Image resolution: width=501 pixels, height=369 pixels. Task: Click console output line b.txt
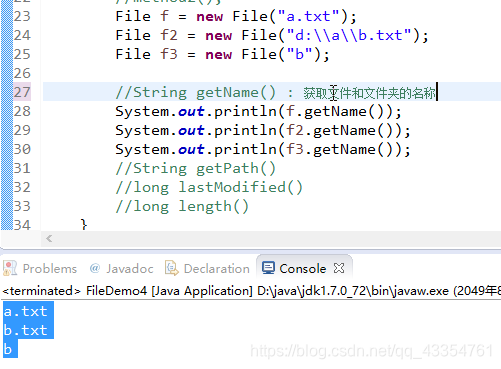[x=26, y=330]
